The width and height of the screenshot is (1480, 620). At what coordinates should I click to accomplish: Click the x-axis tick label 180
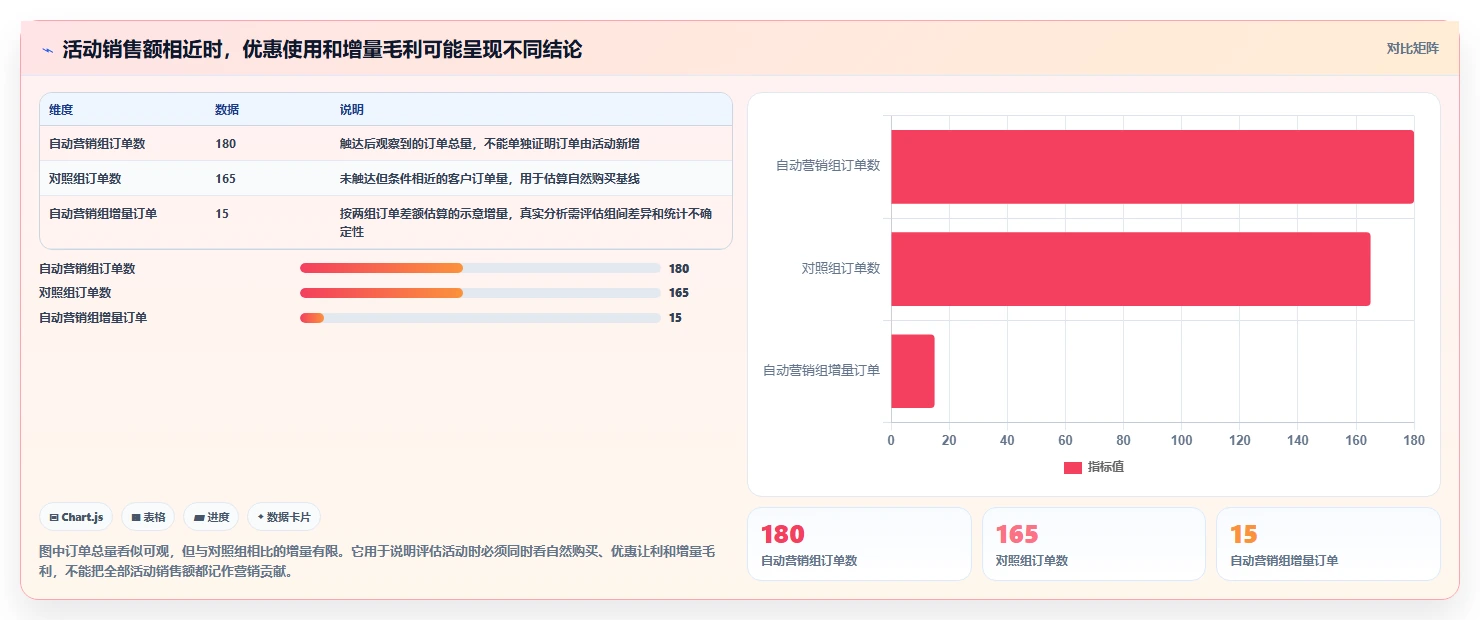1413,440
